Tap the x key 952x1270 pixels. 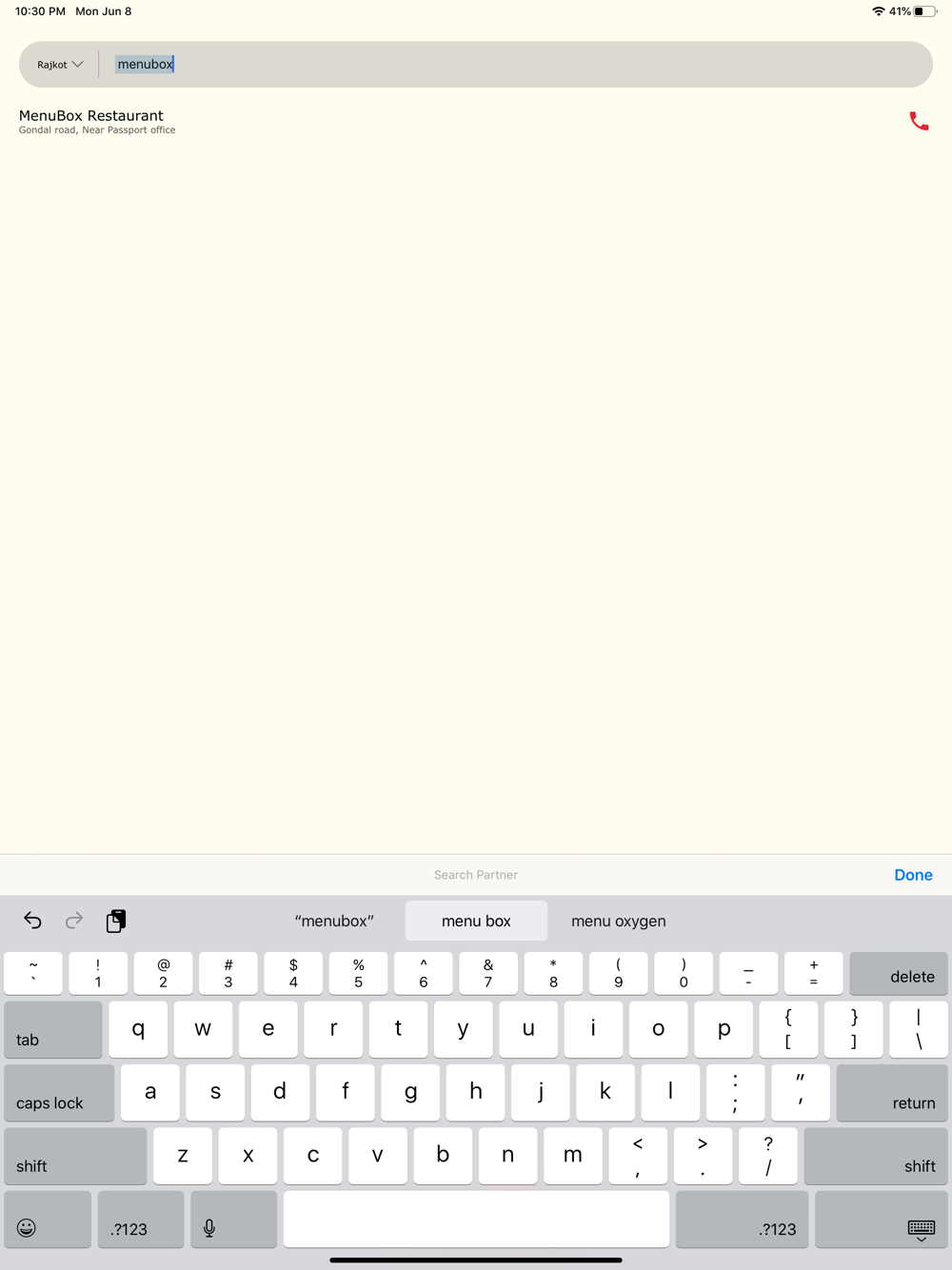tap(248, 1156)
